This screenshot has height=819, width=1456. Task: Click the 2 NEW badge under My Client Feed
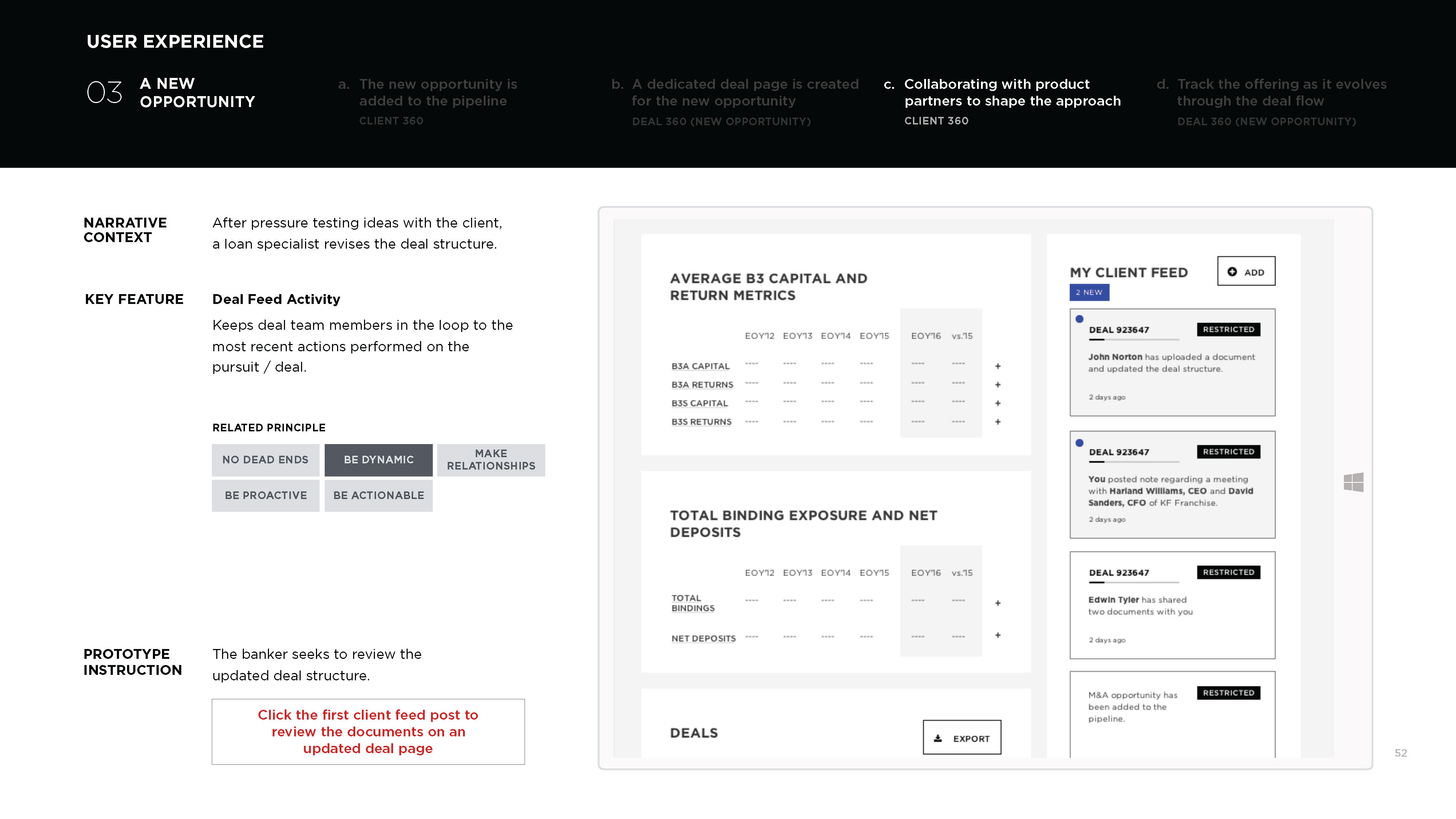tap(1089, 292)
